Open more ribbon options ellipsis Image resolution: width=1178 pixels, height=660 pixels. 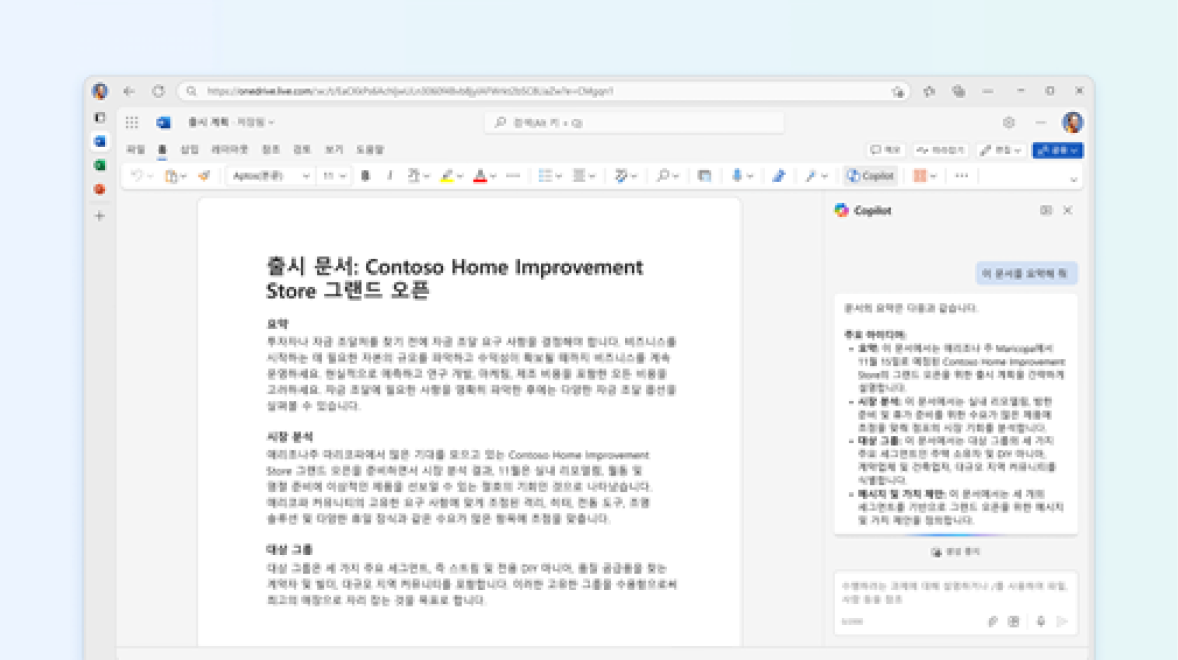point(962,176)
